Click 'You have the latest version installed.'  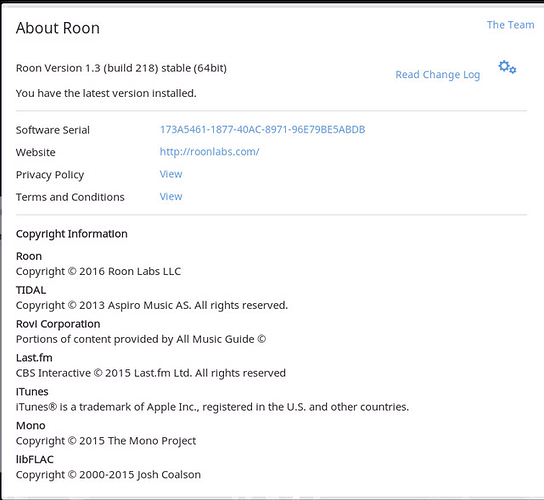point(106,93)
